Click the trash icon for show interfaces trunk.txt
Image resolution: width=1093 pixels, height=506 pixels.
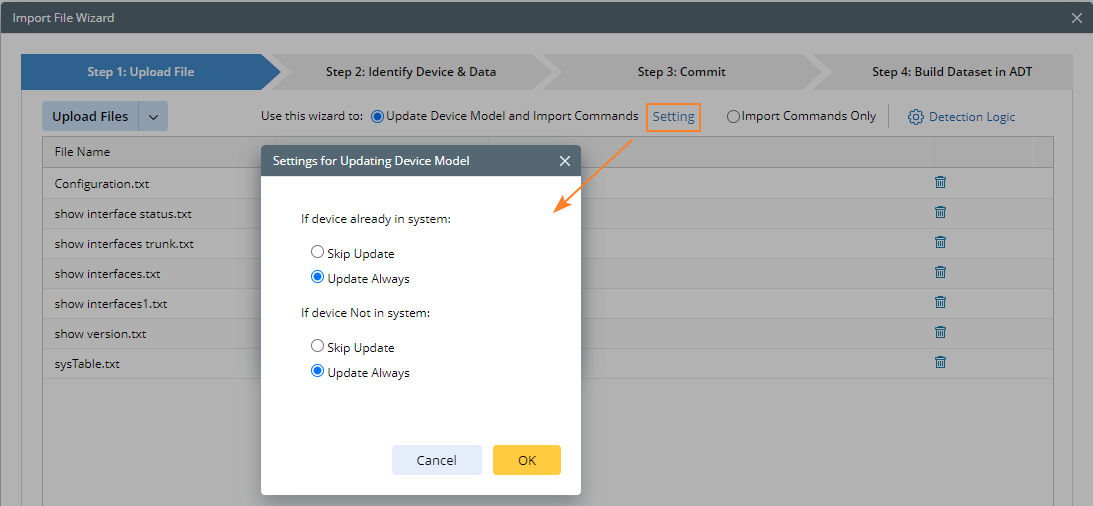pos(940,242)
